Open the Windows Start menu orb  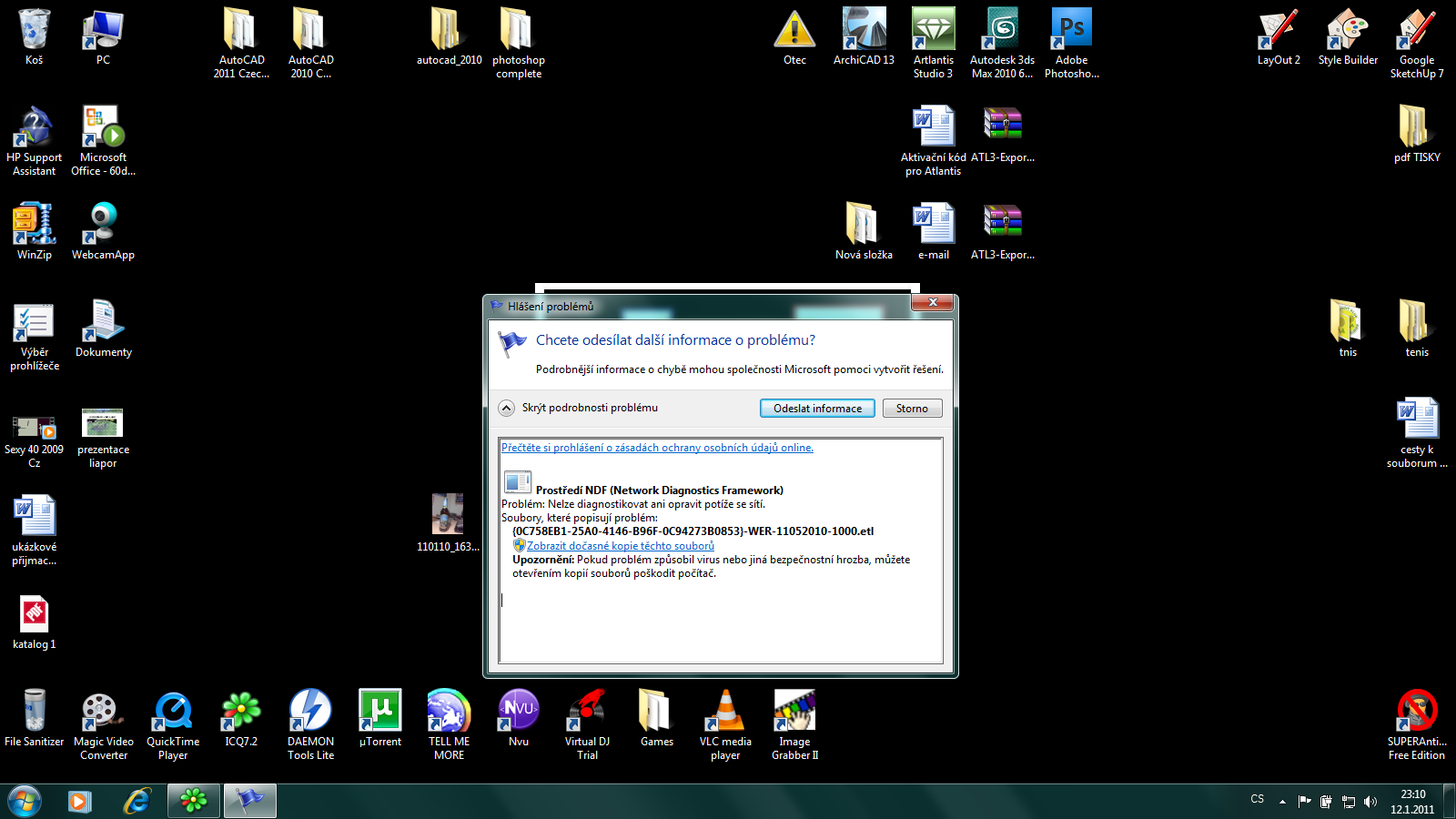25,801
